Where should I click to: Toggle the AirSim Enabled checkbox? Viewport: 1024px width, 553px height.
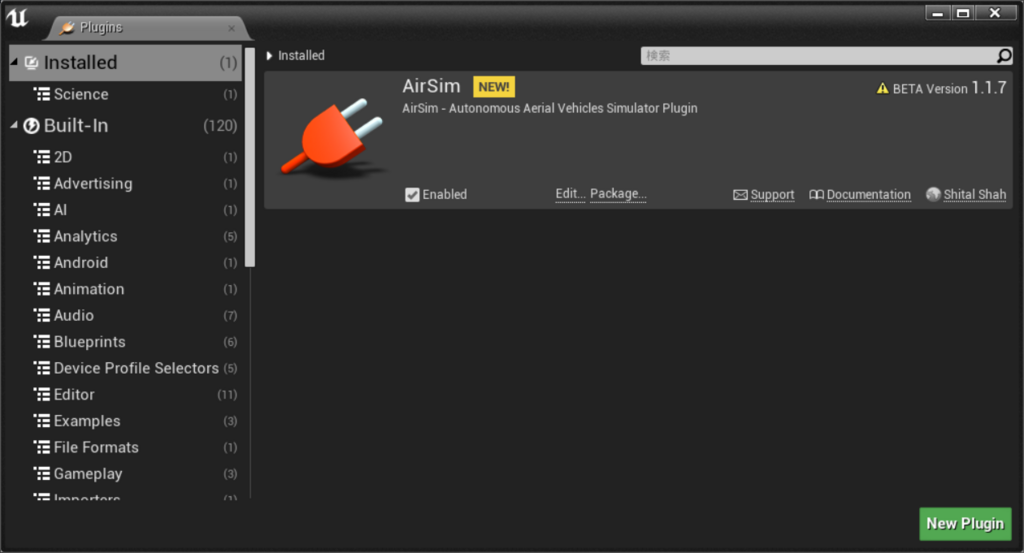coord(412,195)
